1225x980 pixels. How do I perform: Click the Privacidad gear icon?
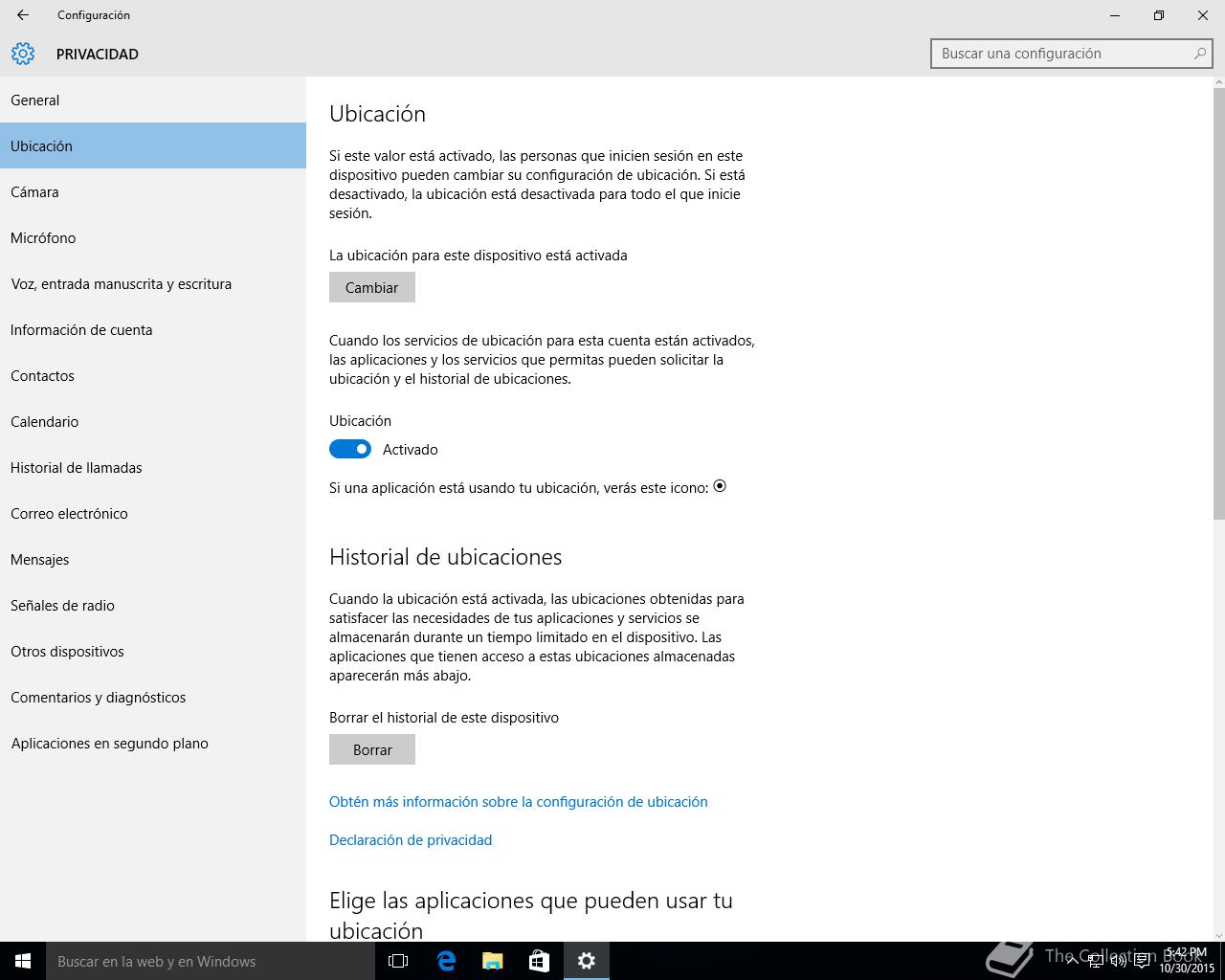pyautogui.click(x=23, y=54)
